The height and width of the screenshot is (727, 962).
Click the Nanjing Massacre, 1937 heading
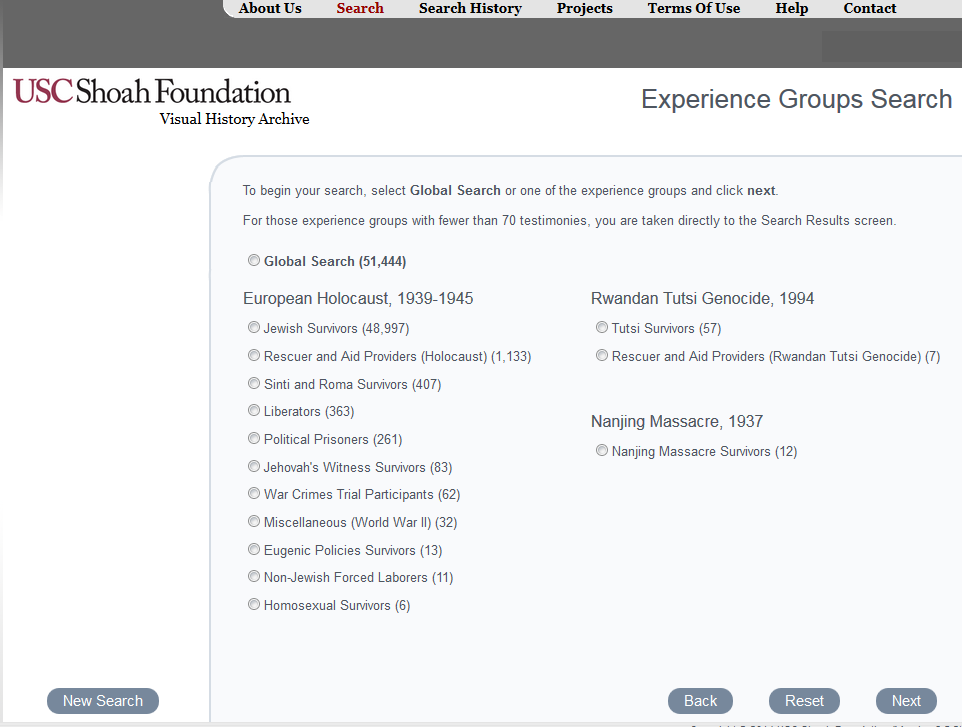click(x=677, y=421)
